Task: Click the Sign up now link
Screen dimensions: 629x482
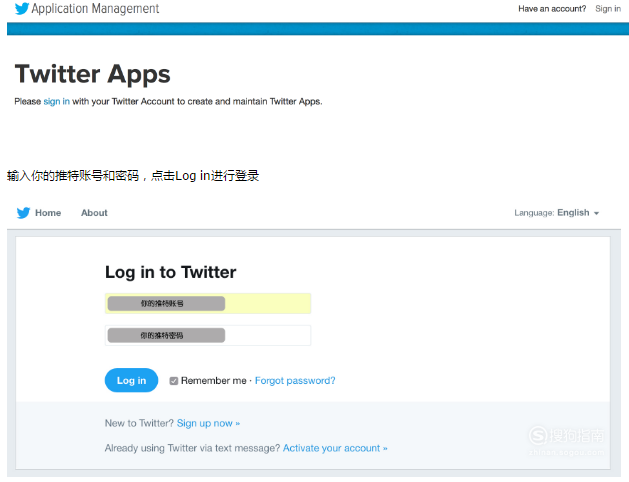Action: tap(208, 423)
